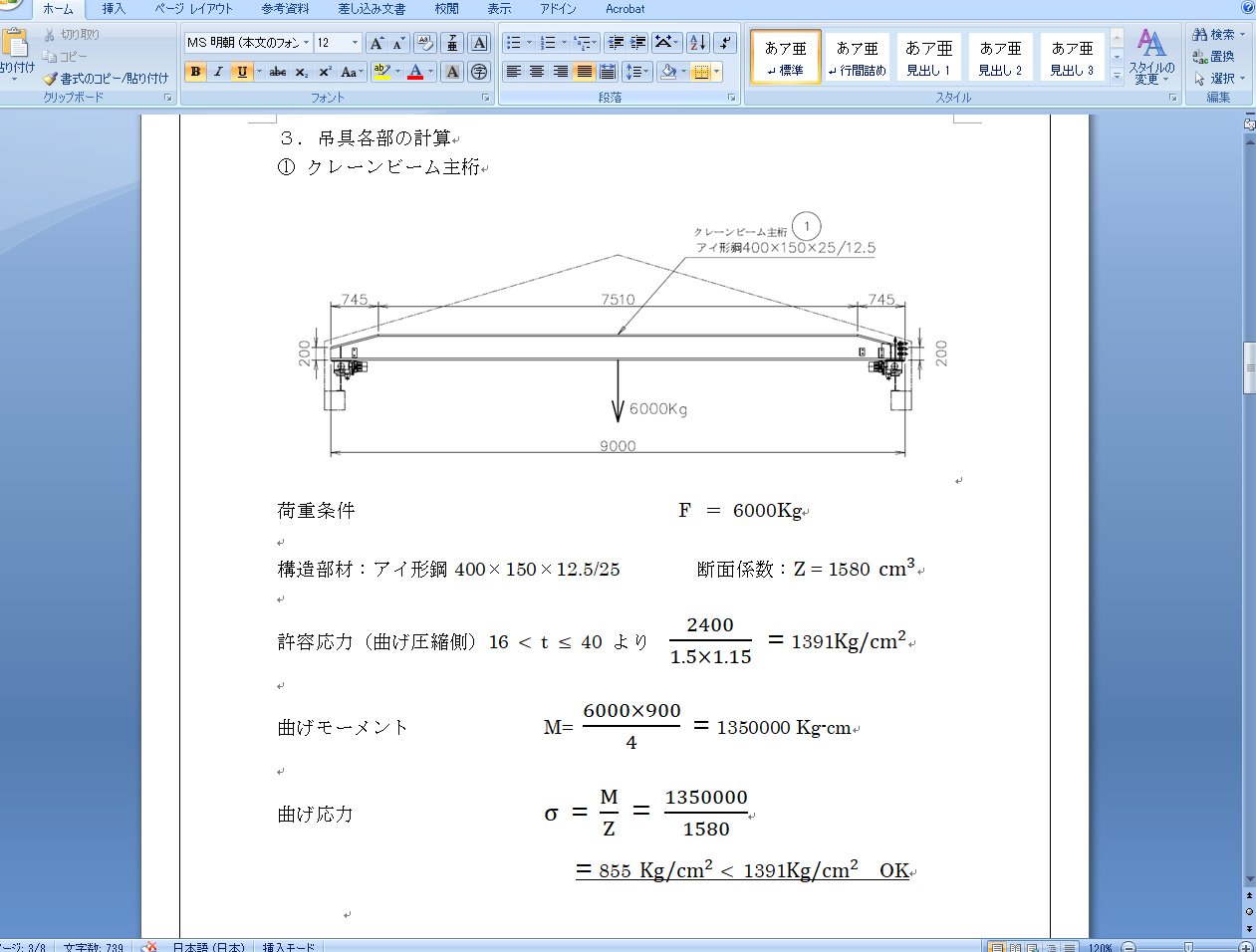Click the character border icon
This screenshot has height=952, width=1256.
tap(479, 43)
